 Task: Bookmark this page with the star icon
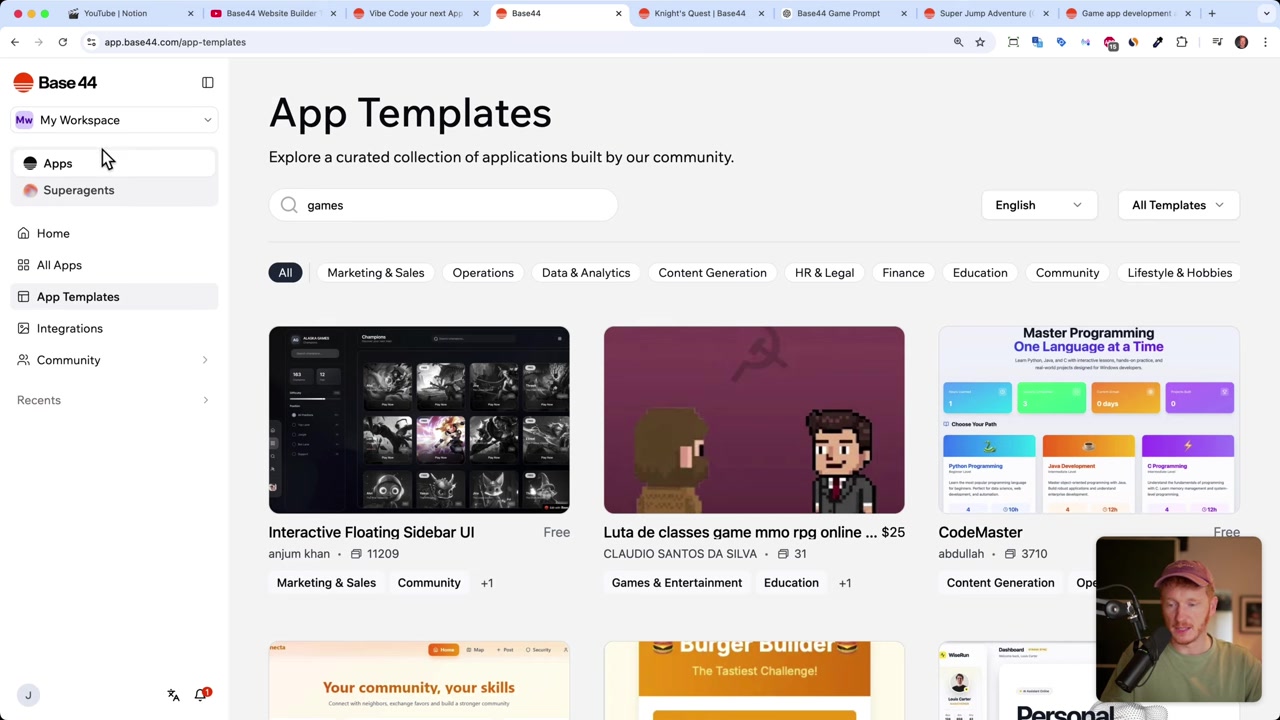(x=980, y=42)
